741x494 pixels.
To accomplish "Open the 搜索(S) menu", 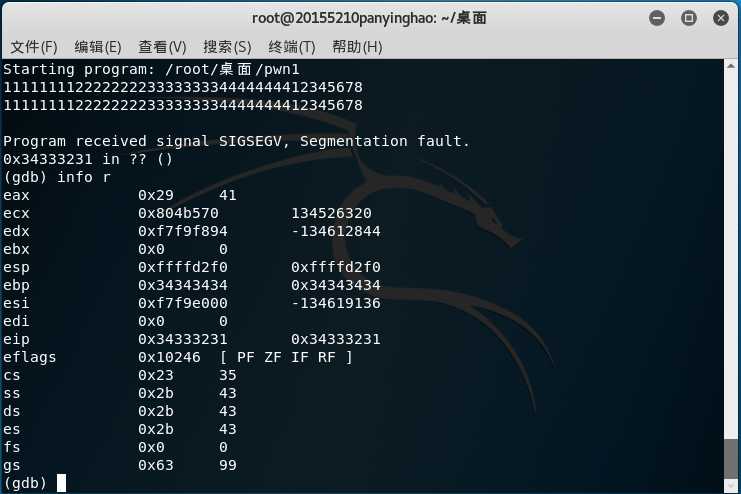I will tap(227, 47).
